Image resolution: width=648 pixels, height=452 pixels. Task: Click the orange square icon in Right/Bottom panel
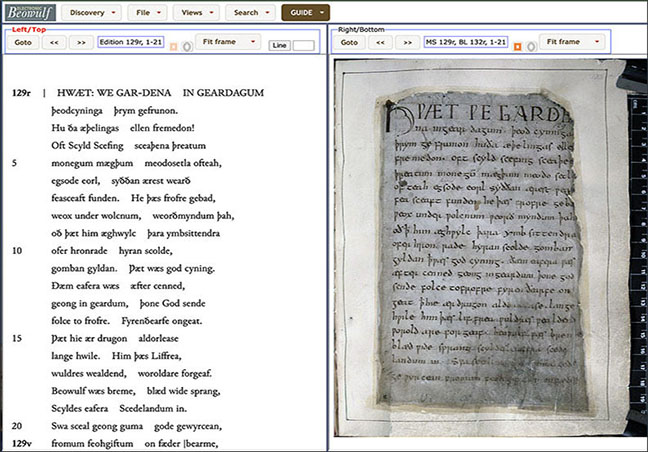517,47
